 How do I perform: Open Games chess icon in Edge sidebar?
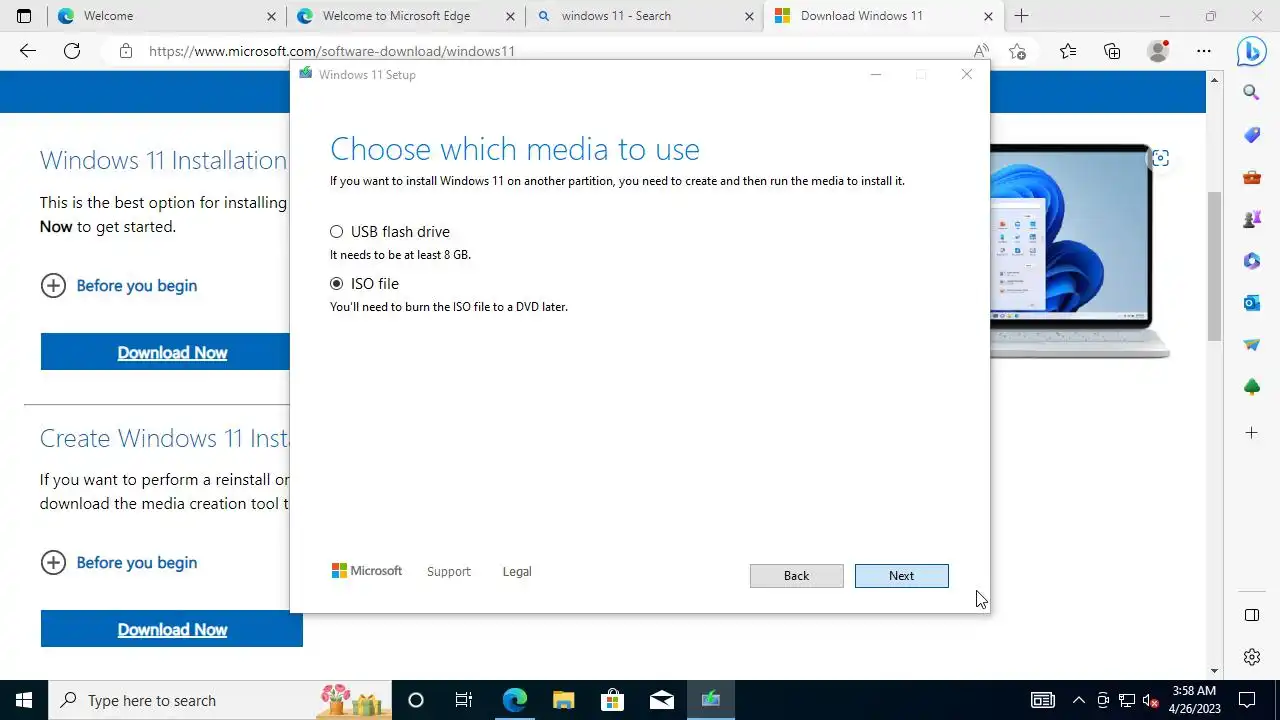coord(1251,219)
